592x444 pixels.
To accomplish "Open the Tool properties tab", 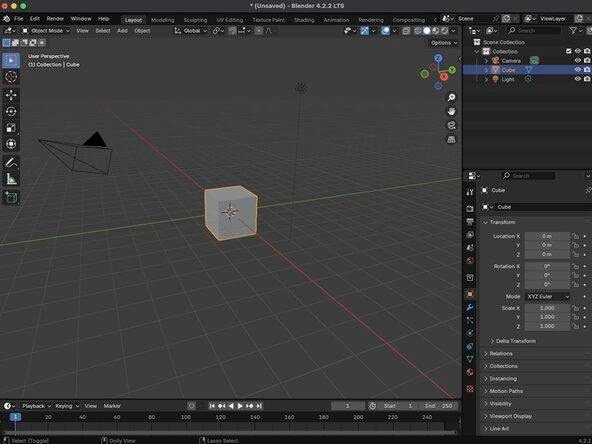I will coord(470,192).
